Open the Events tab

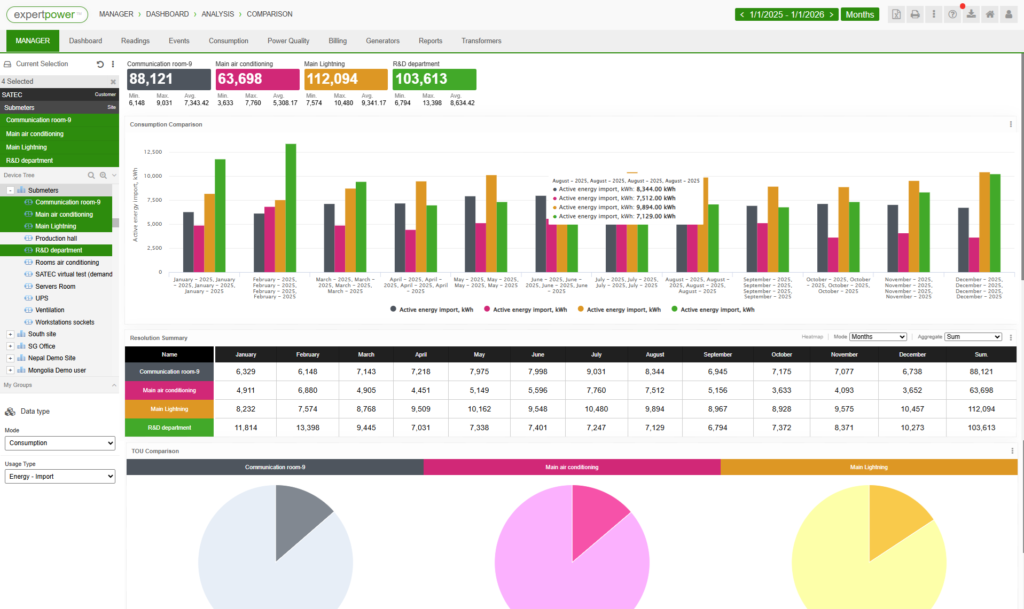tap(179, 41)
